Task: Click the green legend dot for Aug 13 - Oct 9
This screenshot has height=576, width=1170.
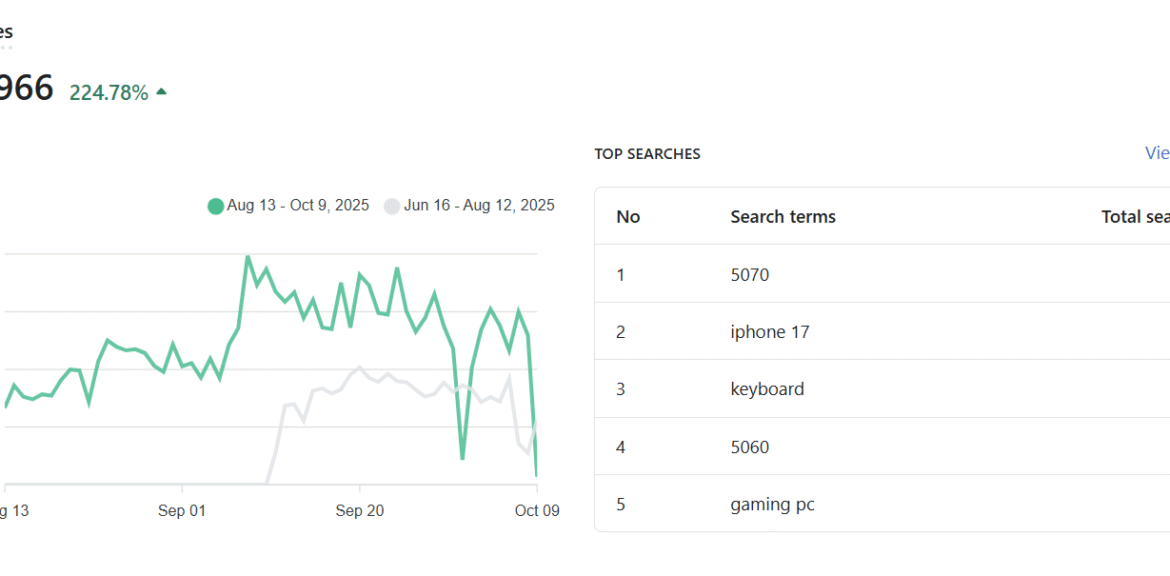Action: point(215,206)
